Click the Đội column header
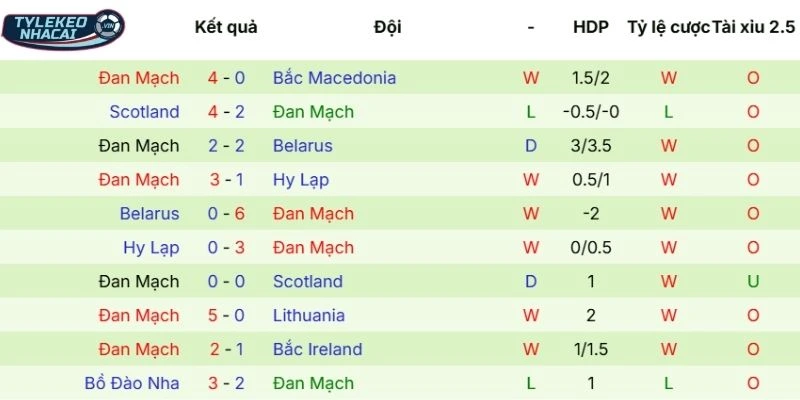800x400 pixels. [x=387, y=27]
